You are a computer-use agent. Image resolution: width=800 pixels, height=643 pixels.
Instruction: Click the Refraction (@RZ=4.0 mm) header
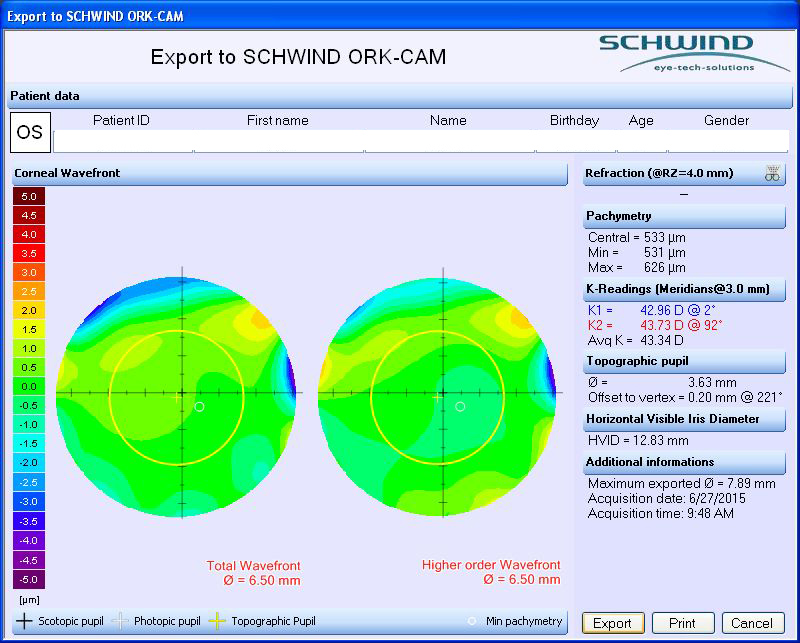point(684,174)
